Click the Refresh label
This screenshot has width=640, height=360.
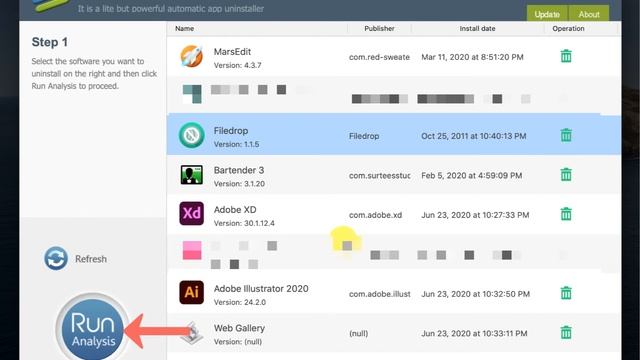click(91, 259)
